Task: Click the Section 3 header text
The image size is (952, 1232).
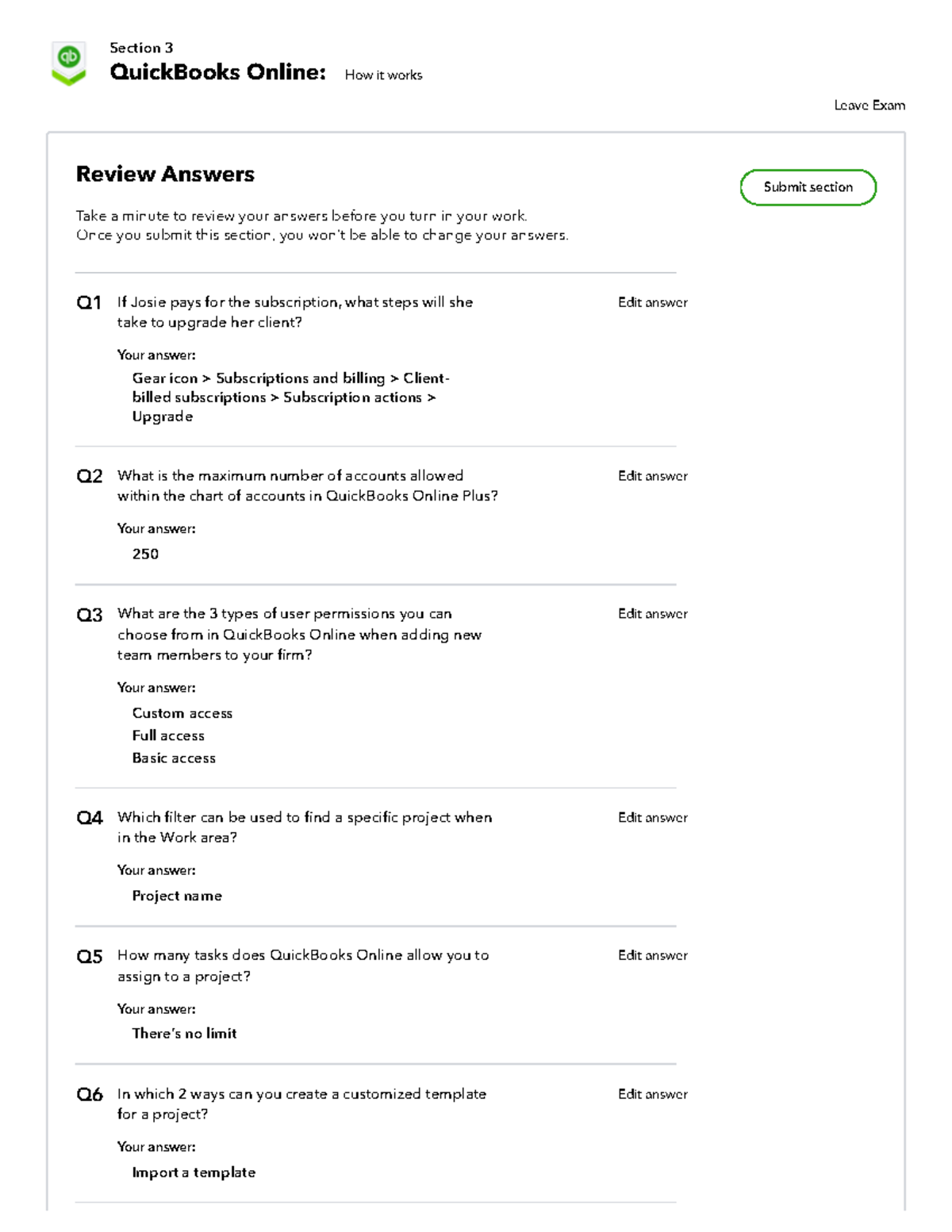Action: [140, 48]
